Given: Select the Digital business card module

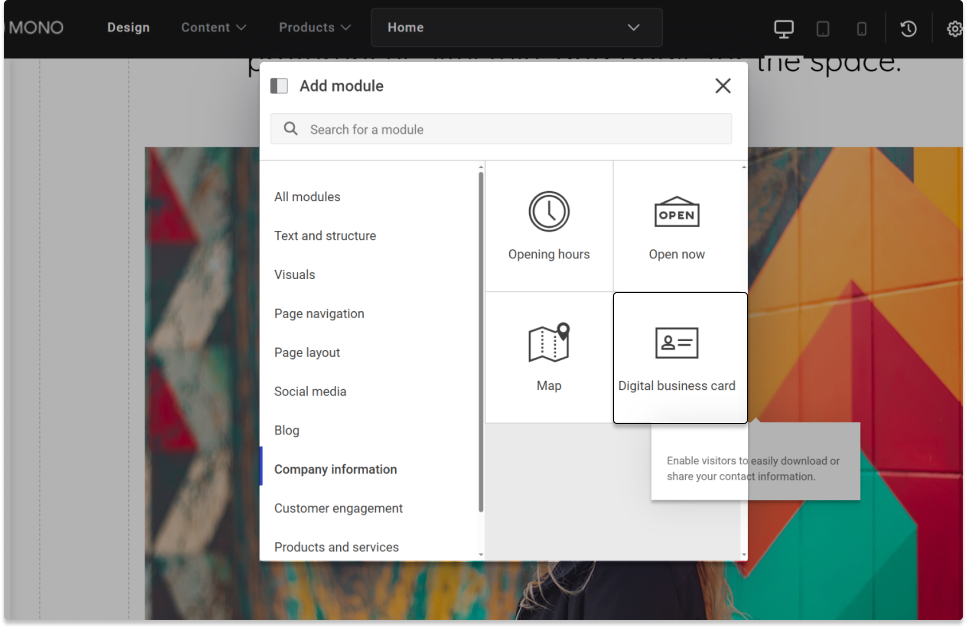Looking at the screenshot, I should (678, 355).
